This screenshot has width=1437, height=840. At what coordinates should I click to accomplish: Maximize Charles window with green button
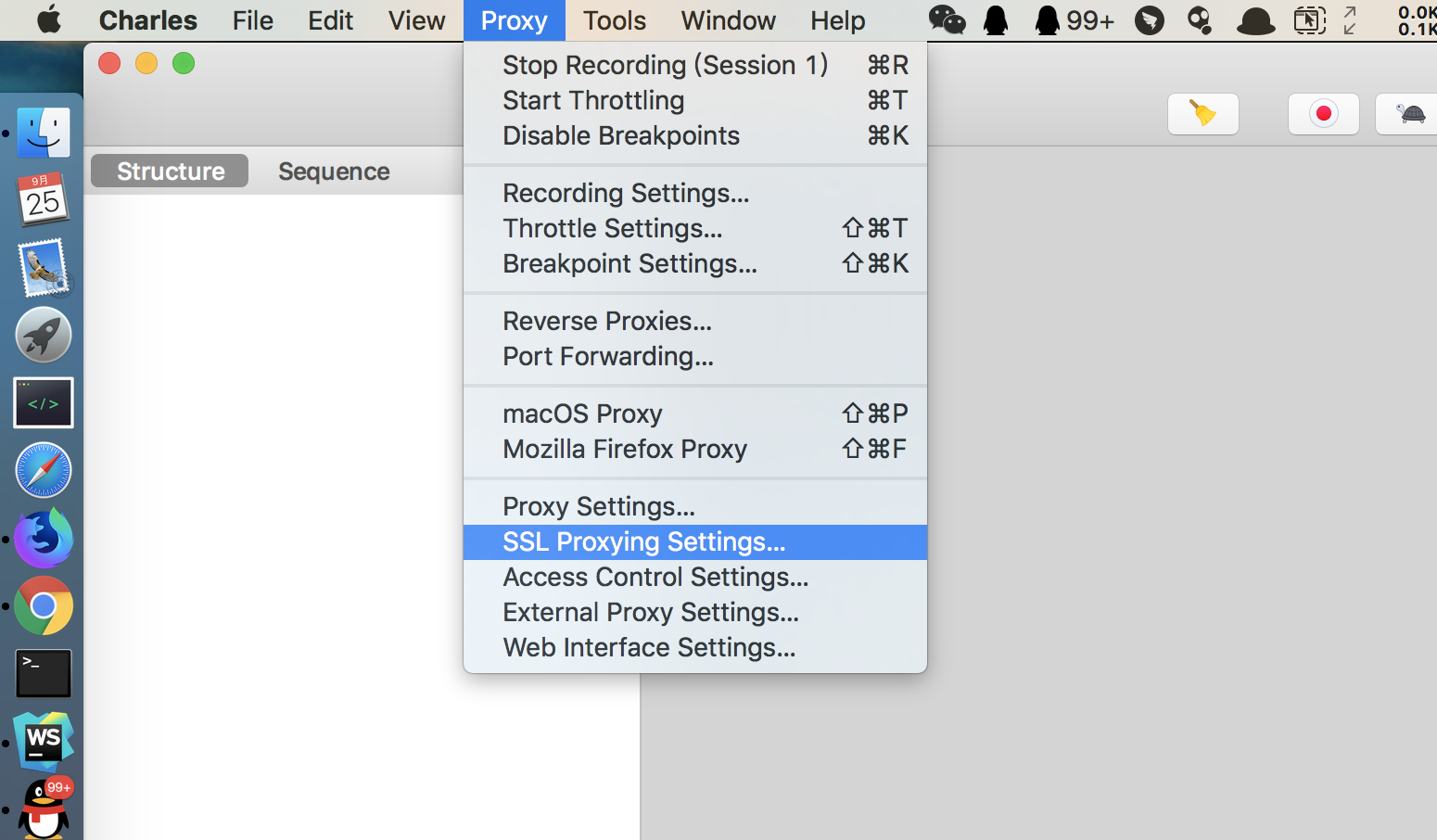tap(184, 63)
